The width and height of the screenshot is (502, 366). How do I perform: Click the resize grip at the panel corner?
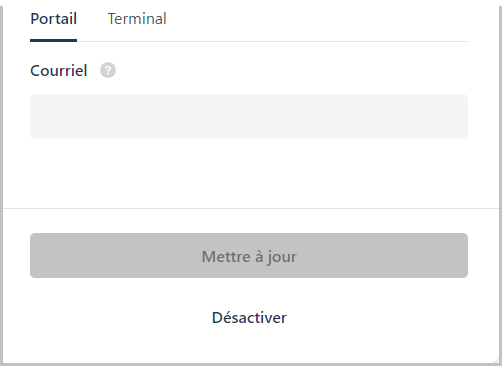coord(496,360)
